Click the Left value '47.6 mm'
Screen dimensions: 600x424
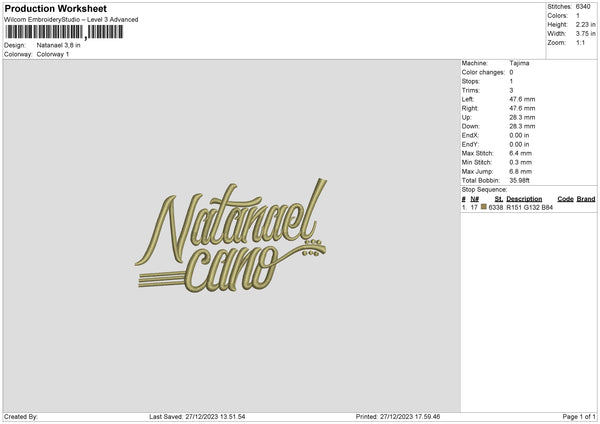tap(522, 99)
